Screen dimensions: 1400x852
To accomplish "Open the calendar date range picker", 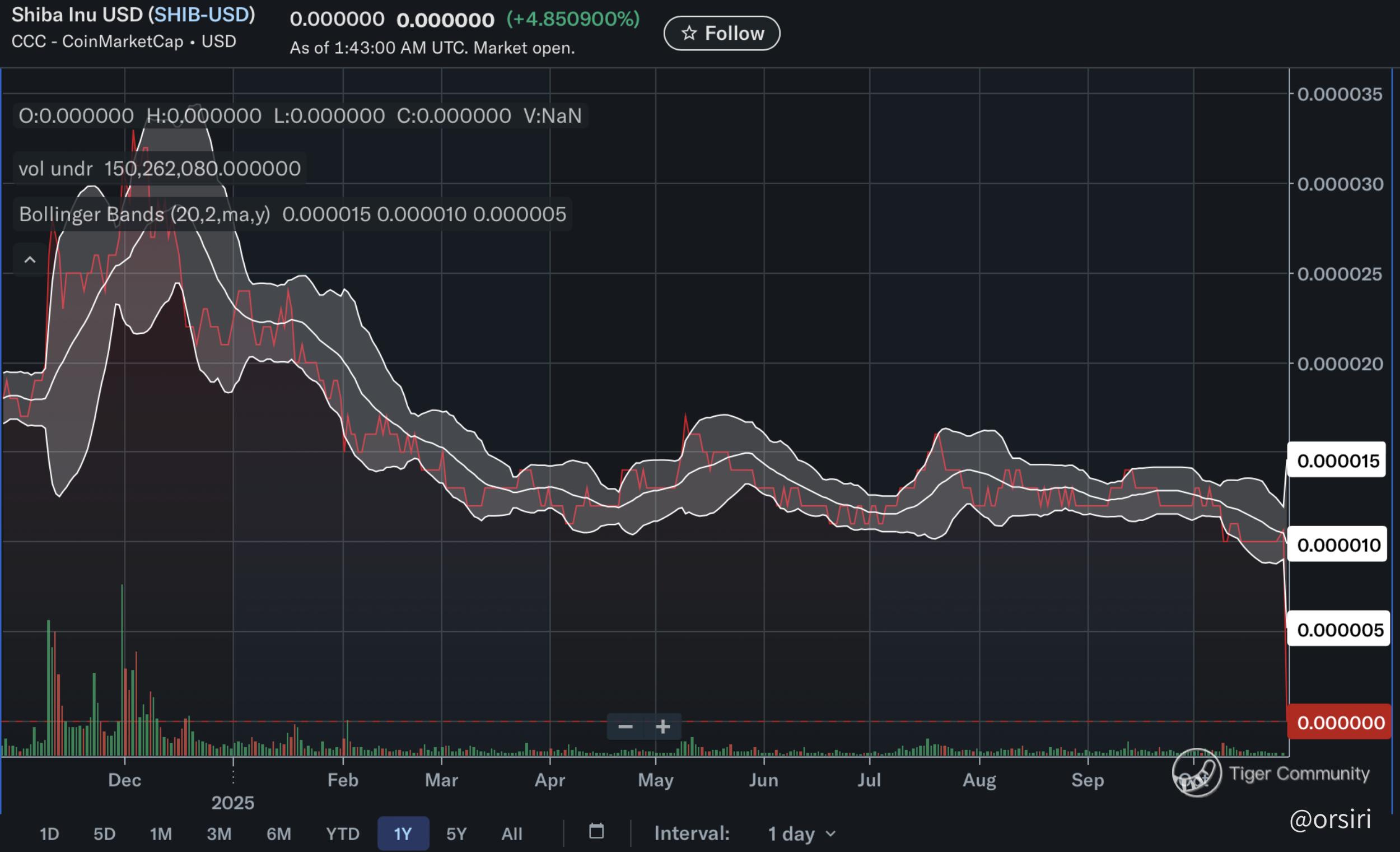I will (x=596, y=831).
